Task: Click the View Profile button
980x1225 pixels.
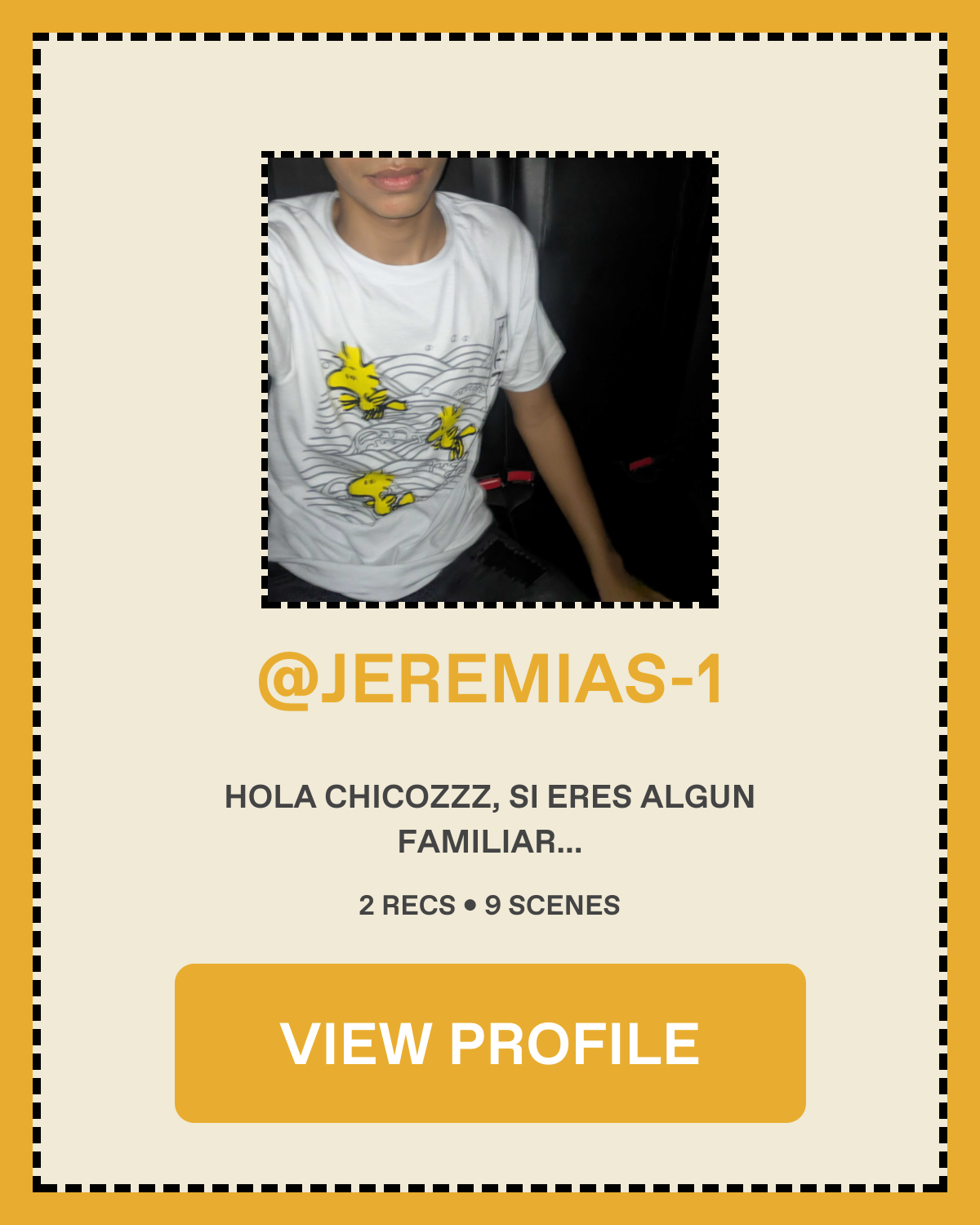Action: coord(490,1043)
